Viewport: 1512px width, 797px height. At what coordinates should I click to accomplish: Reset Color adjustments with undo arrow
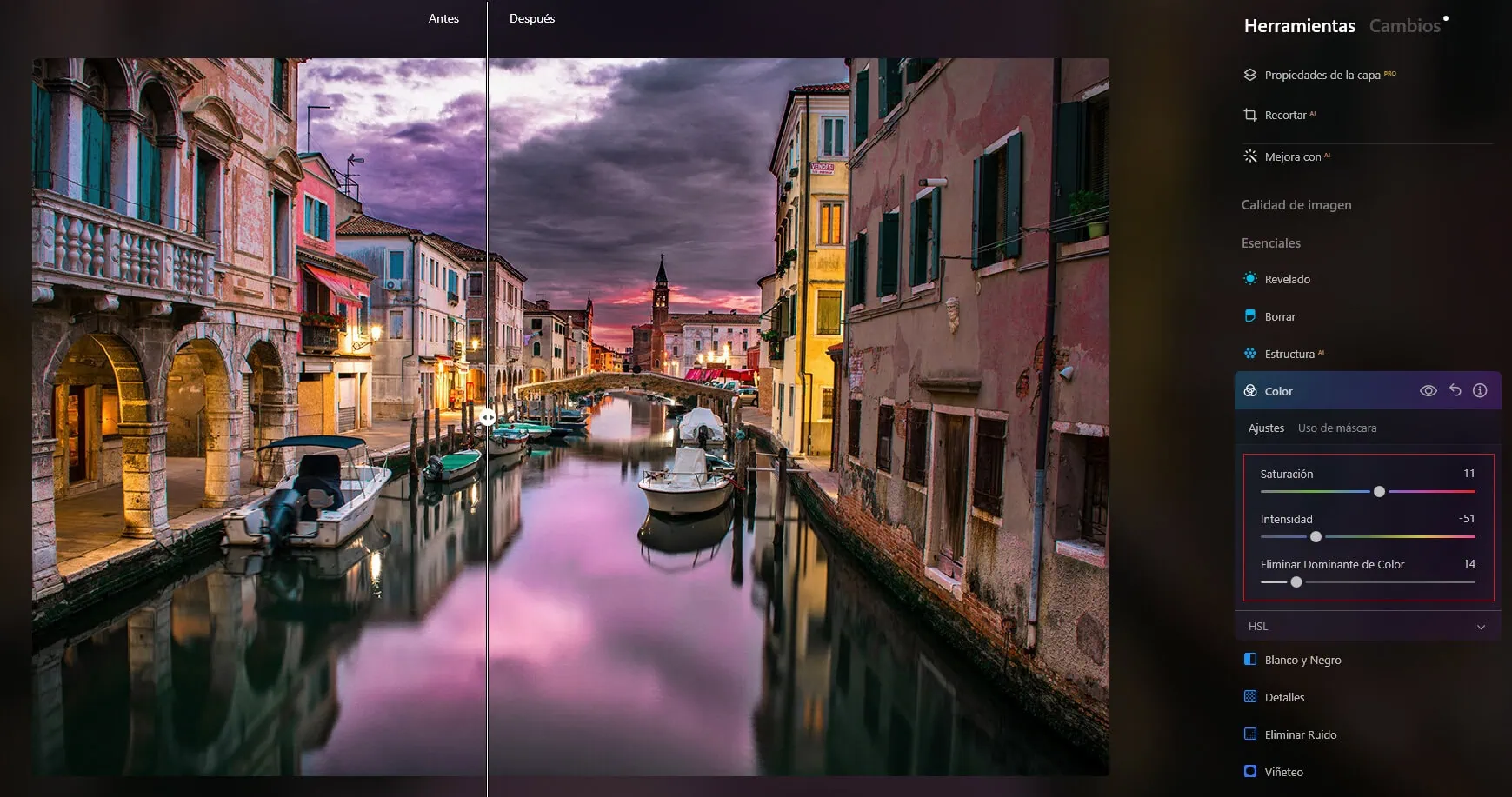coord(1455,391)
